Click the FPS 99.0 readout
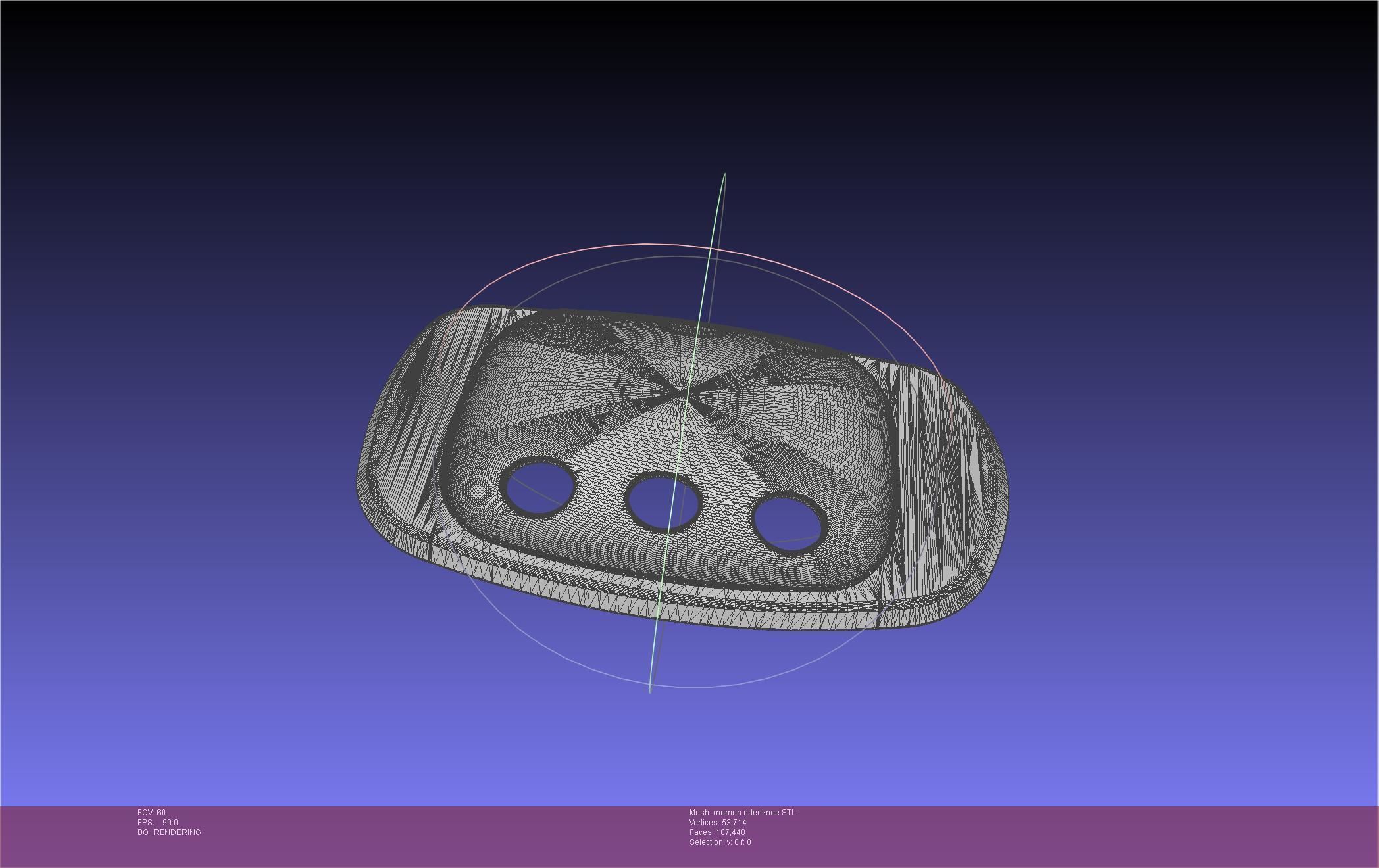The height and width of the screenshot is (868, 1379). click(x=158, y=823)
